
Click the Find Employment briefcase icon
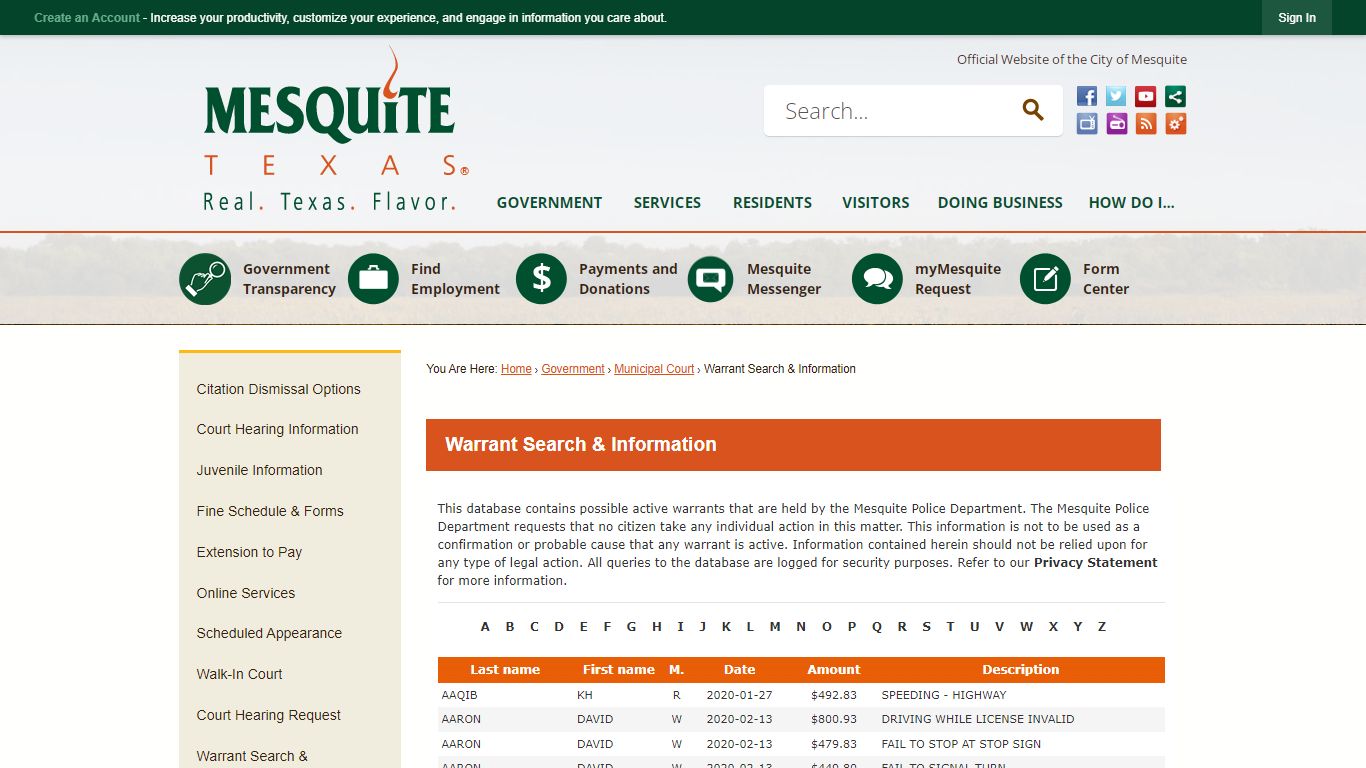373,278
